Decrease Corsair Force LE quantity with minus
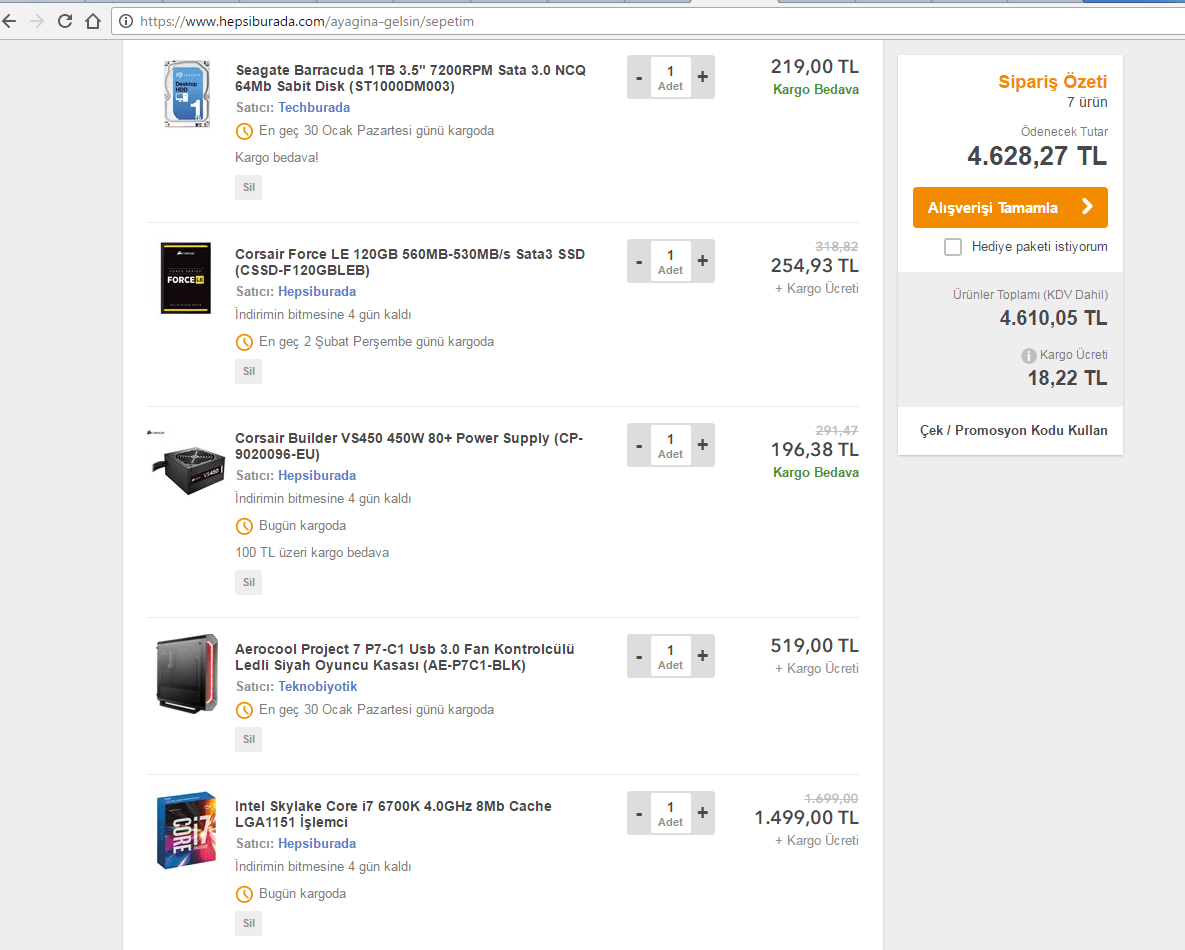The width and height of the screenshot is (1185, 950). pos(639,261)
